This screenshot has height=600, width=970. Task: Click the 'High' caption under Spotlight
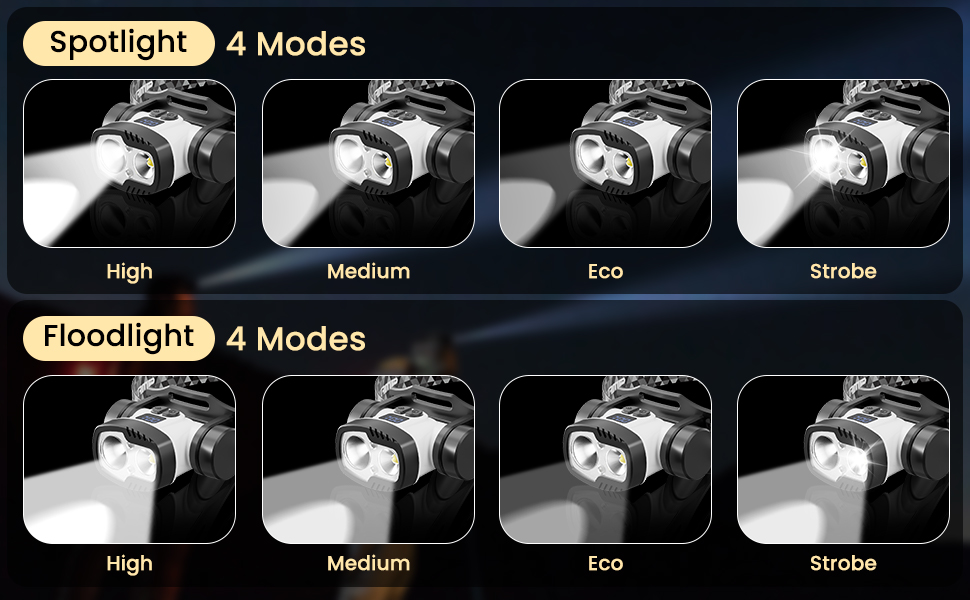click(129, 272)
